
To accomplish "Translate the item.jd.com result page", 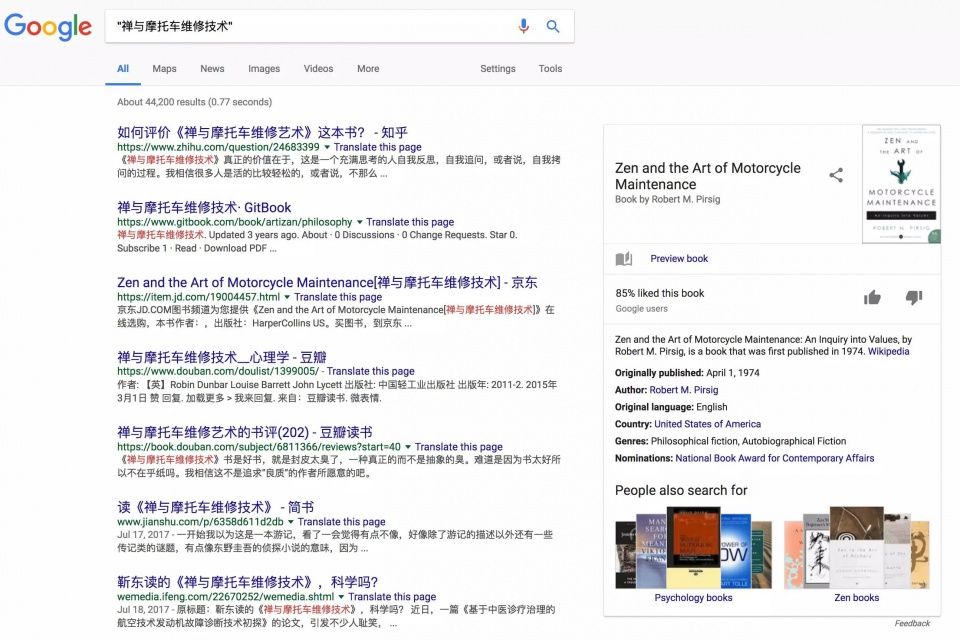I will click(x=338, y=296).
